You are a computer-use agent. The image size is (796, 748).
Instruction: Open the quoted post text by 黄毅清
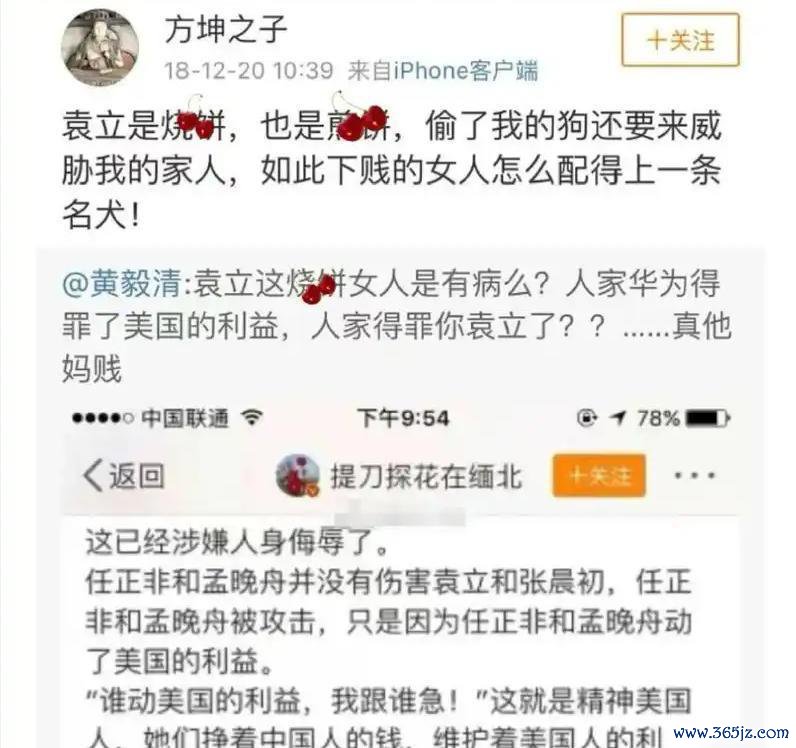pos(396,326)
